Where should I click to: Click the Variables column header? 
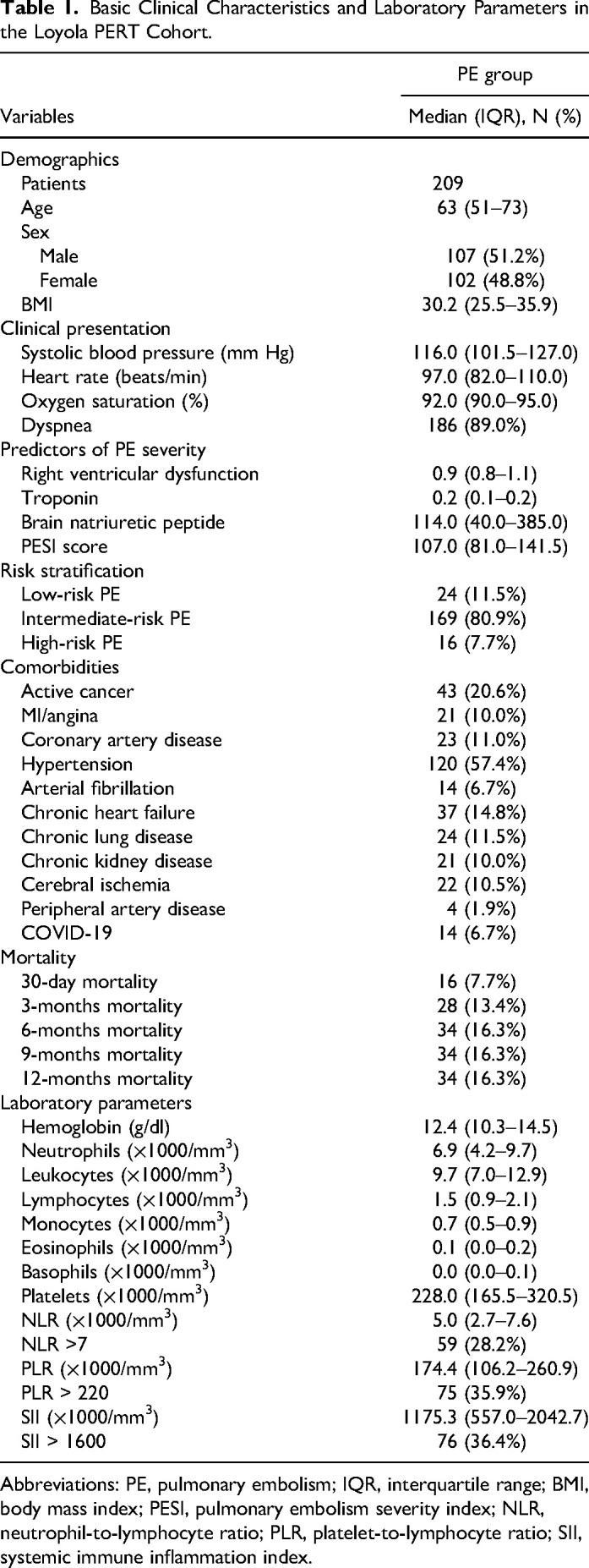[x=37, y=117]
